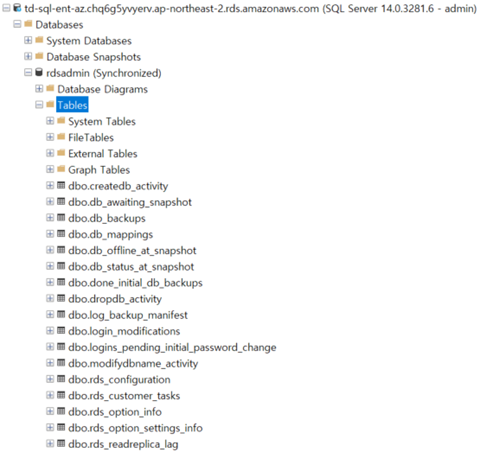The image size is (480, 452).
Task: Expand the FileTables node
Action: [x=50, y=137]
